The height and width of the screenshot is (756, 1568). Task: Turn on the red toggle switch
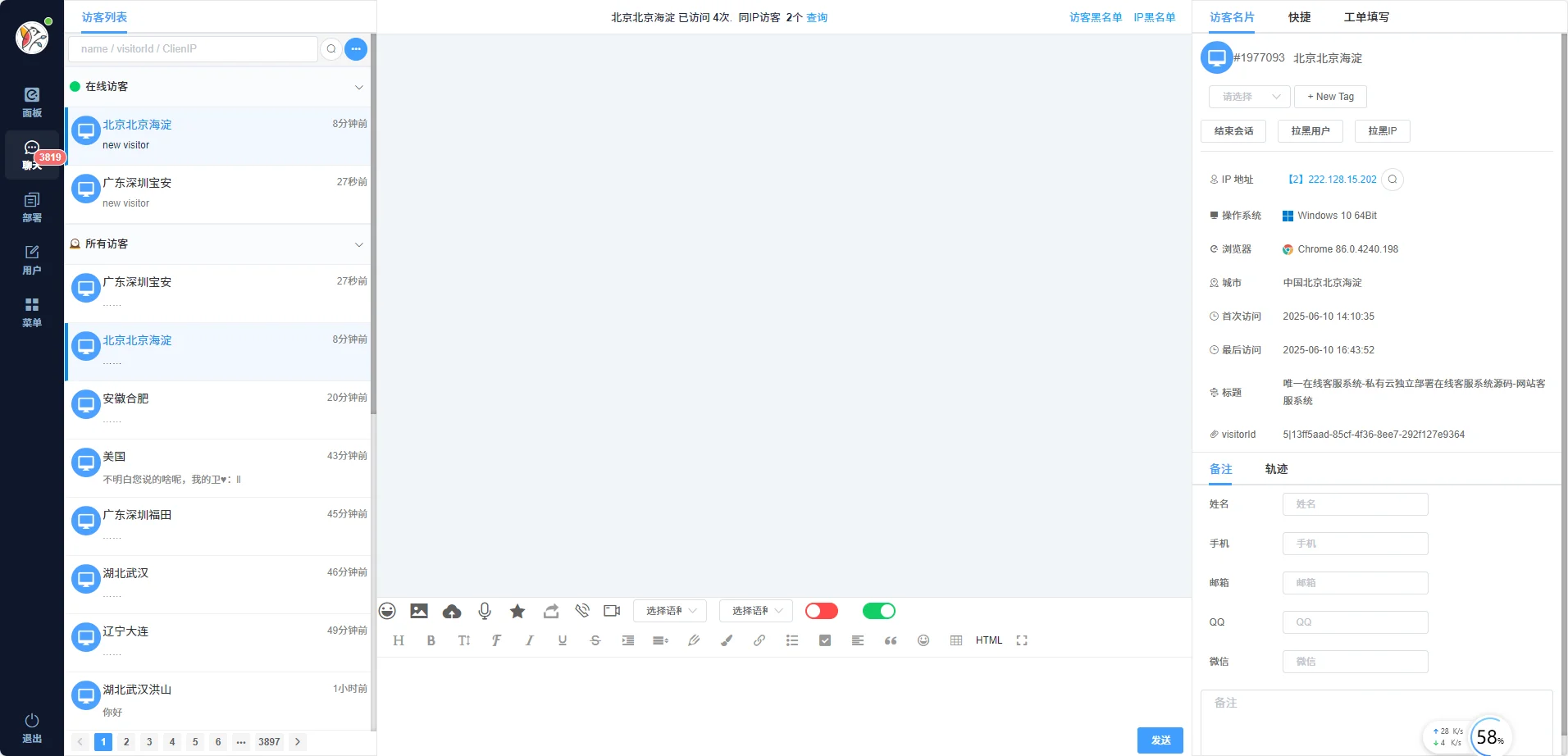(822, 611)
